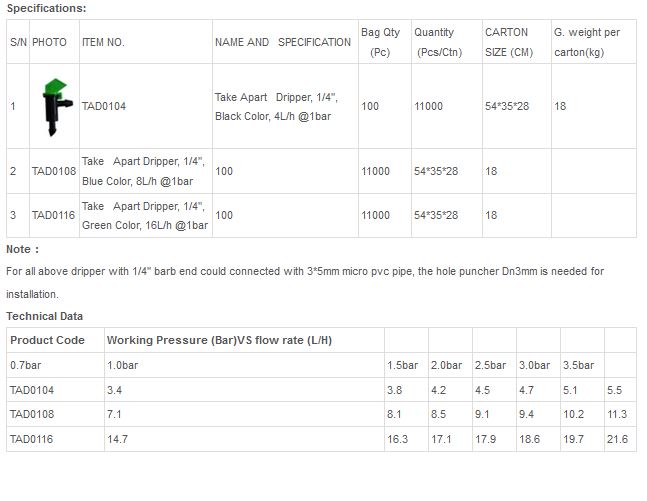The image size is (647, 501).
Task: Click the PHOTO column header
Action: click(x=50, y=43)
